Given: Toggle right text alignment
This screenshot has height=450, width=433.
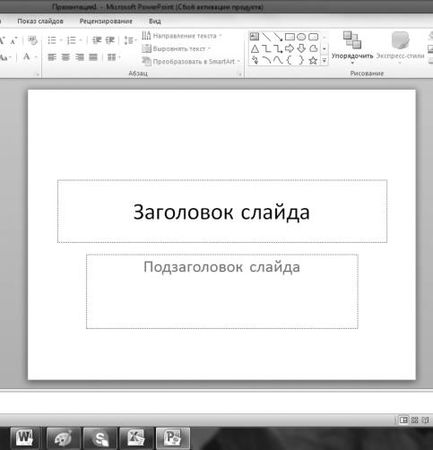Looking at the screenshot, I should click(79, 57).
